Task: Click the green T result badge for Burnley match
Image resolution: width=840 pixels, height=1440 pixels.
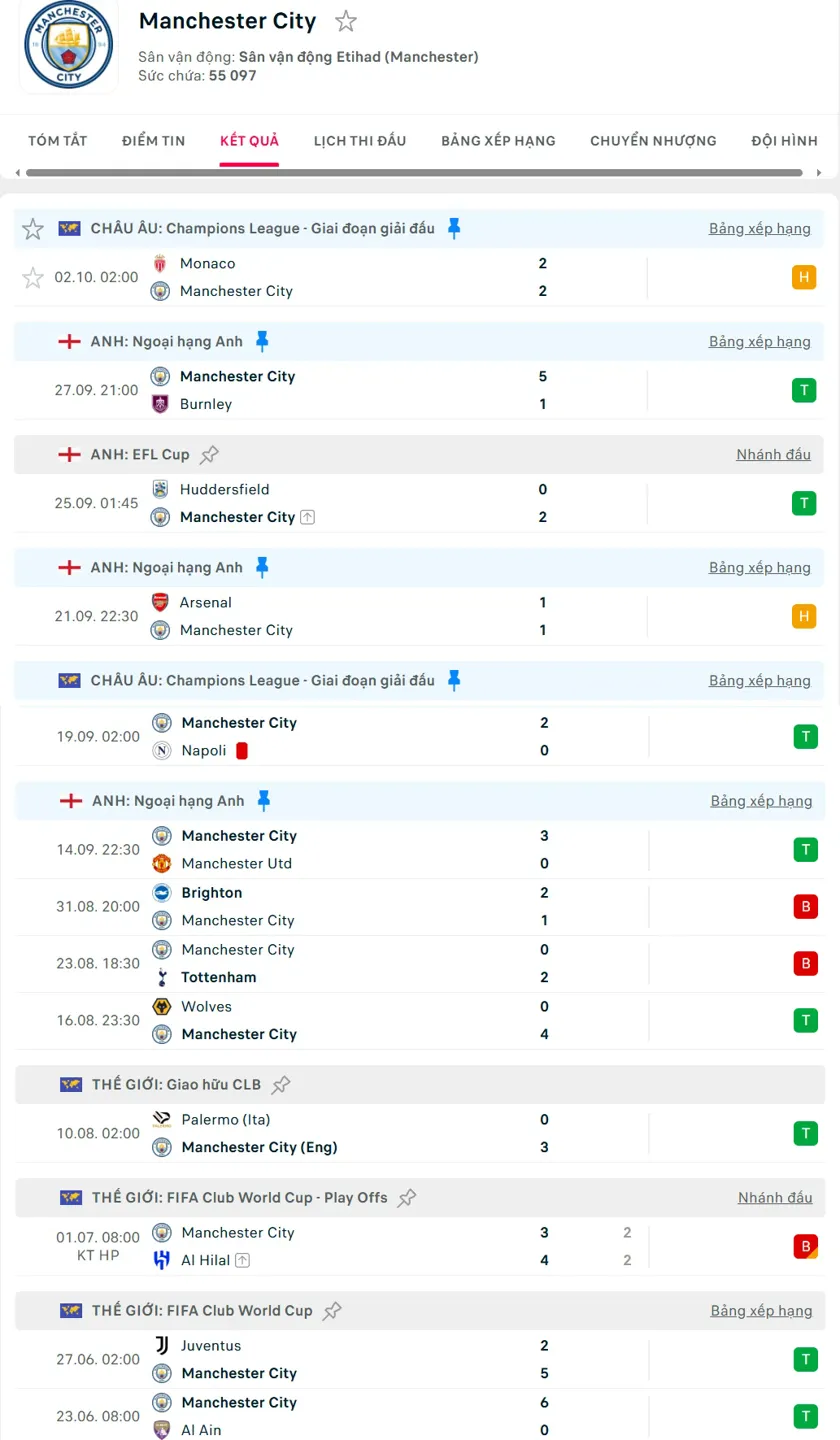Action: click(805, 389)
